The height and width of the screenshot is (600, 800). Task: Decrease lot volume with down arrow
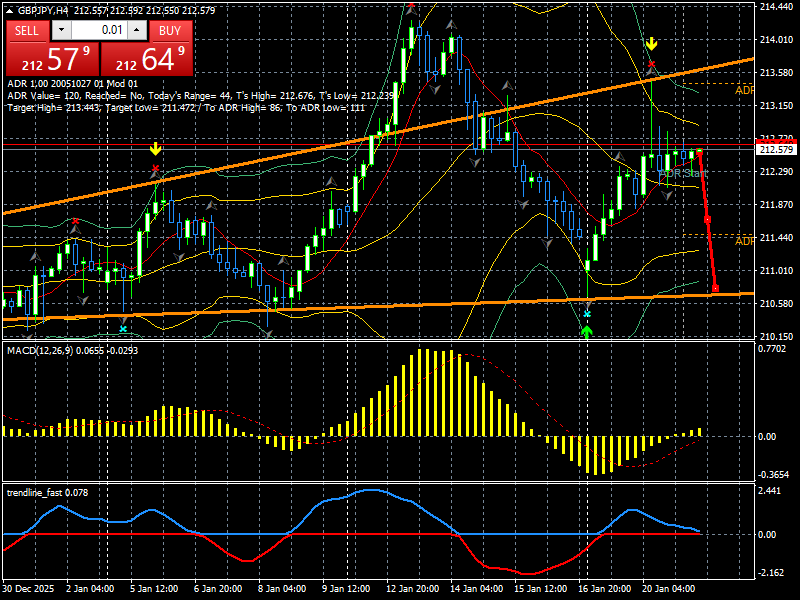click(x=62, y=31)
